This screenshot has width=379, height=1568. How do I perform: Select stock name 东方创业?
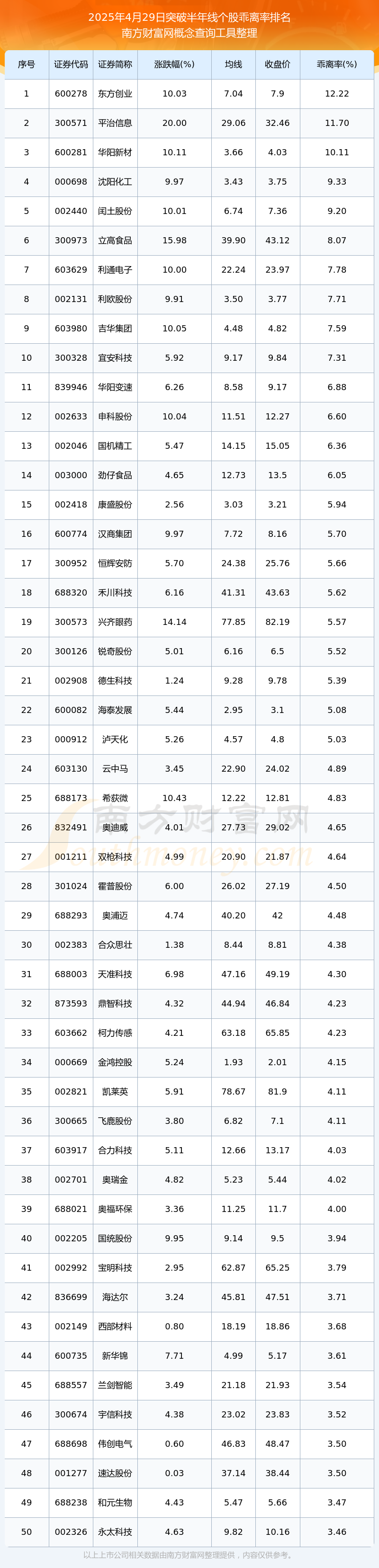tap(115, 94)
